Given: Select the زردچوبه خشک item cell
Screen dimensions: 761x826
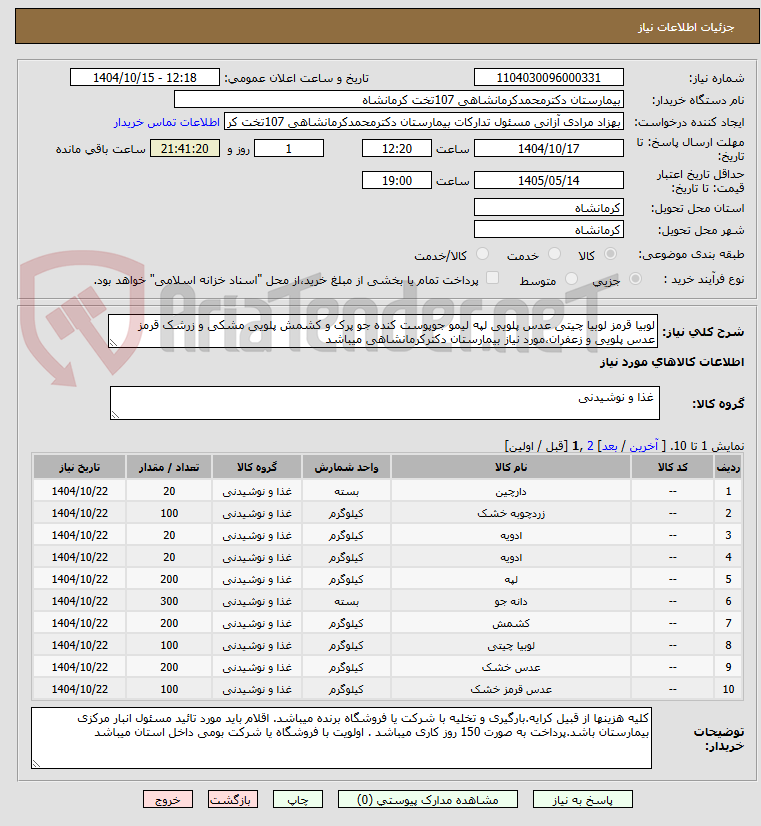Looking at the screenshot, I should point(511,513).
